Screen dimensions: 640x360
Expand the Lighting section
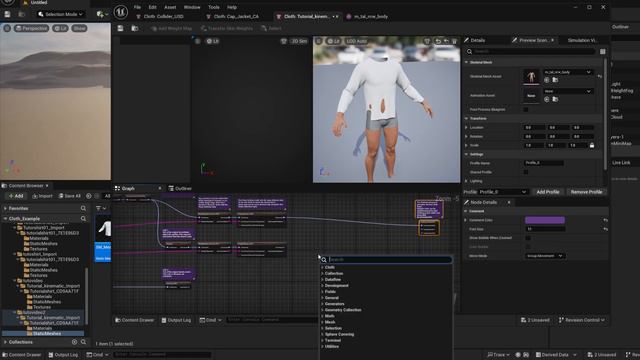[467, 181]
